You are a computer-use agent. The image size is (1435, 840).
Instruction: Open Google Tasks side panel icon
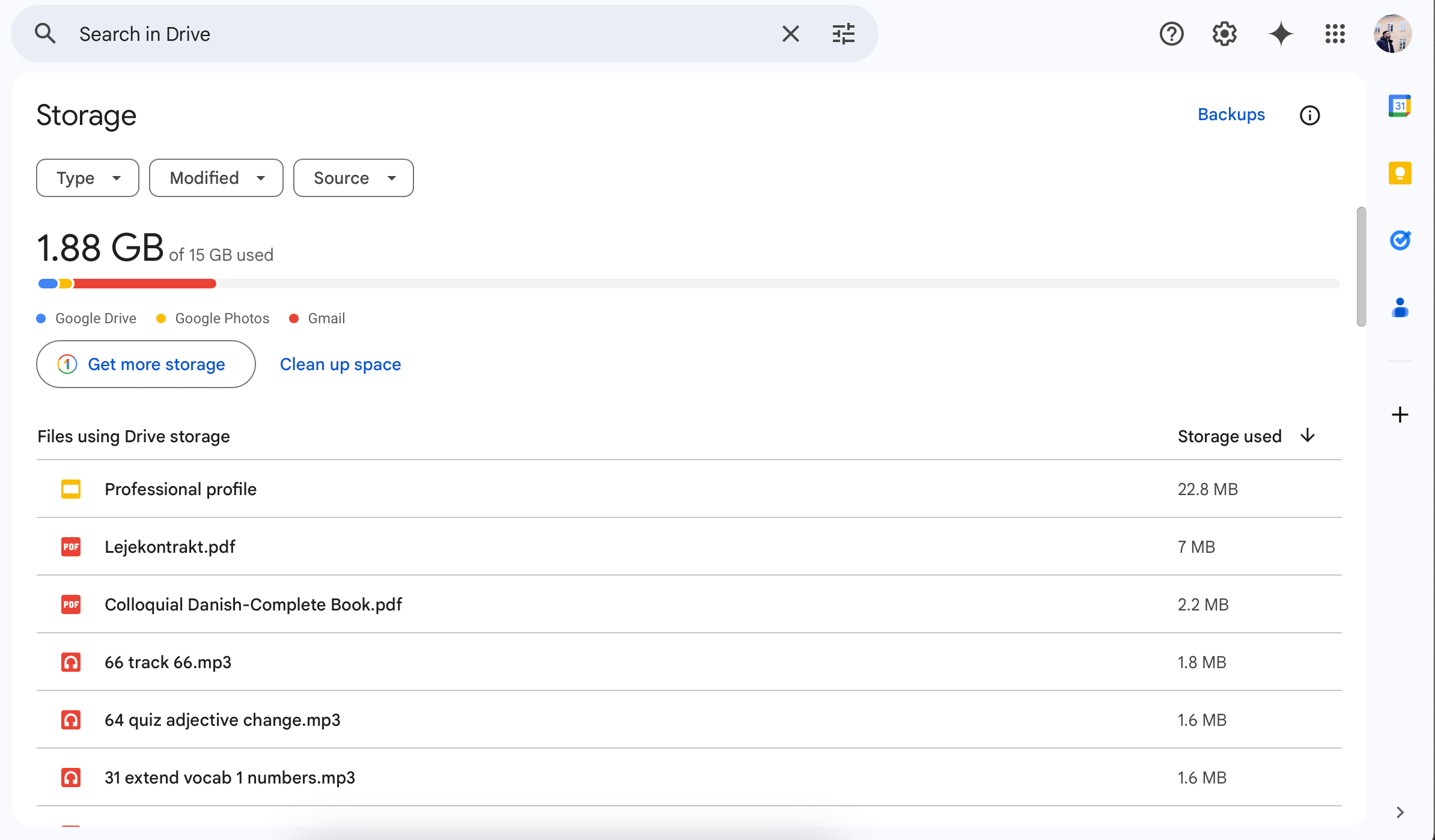(1400, 240)
